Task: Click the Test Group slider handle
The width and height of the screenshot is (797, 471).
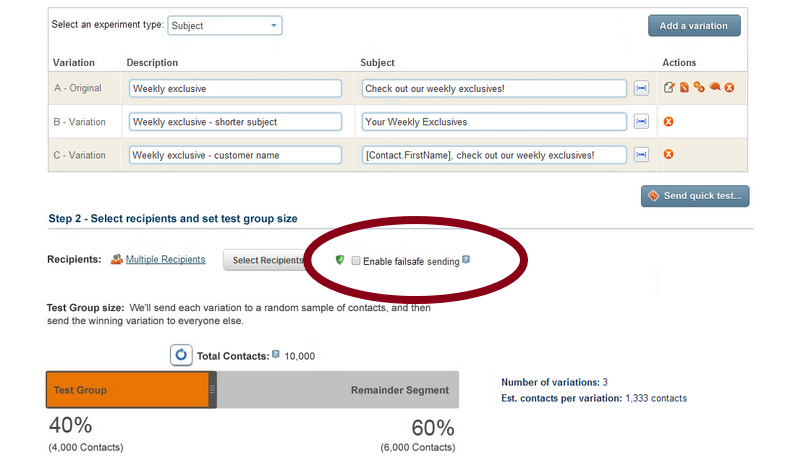Action: point(212,389)
